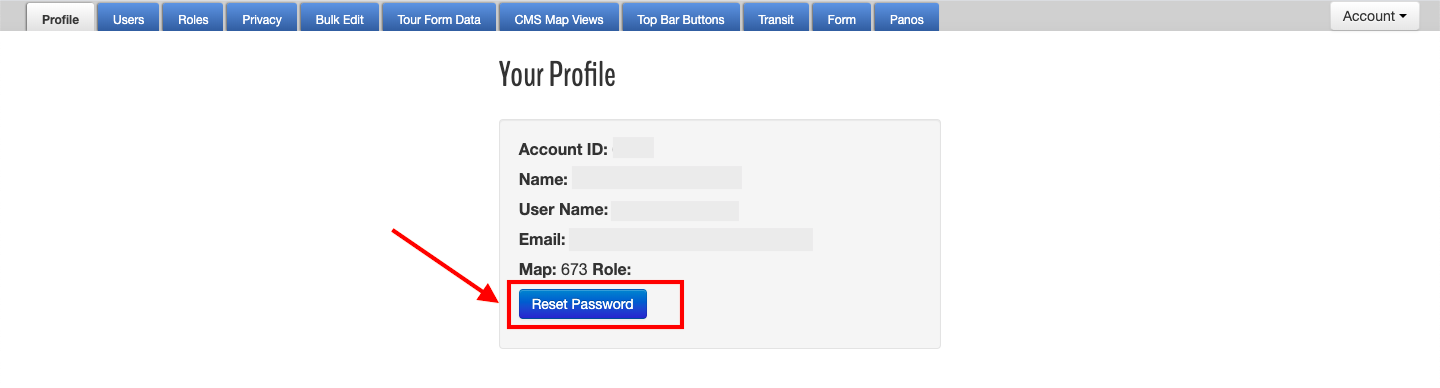Switch to the Users tab
This screenshot has height=388, width=1440.
coord(128,17)
